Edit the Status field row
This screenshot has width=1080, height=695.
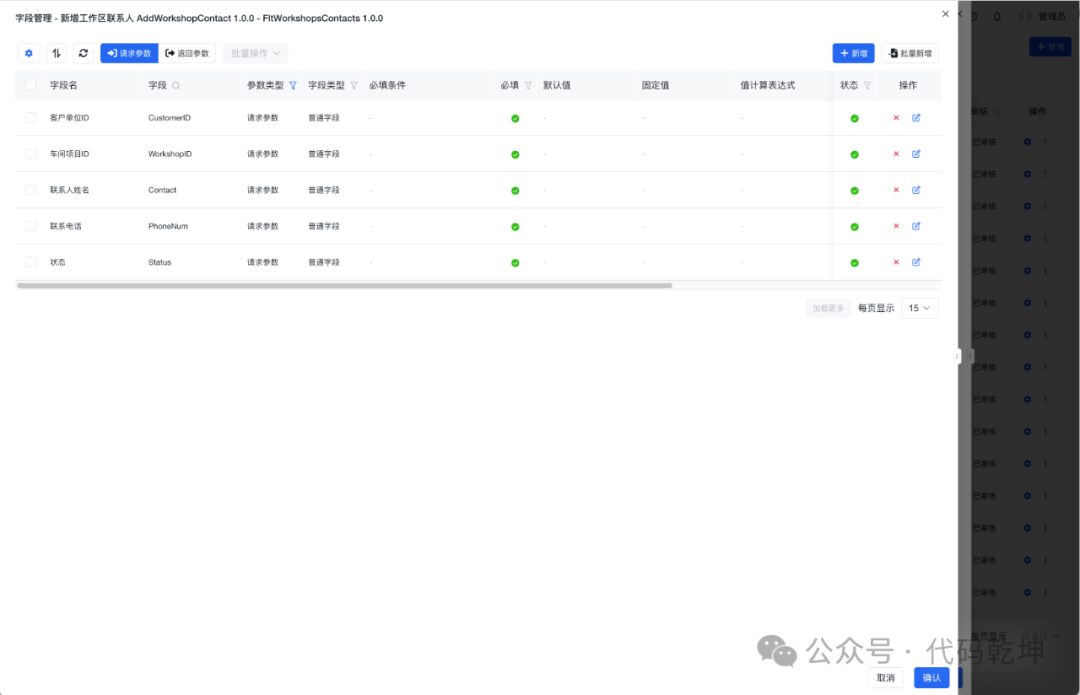click(916, 262)
